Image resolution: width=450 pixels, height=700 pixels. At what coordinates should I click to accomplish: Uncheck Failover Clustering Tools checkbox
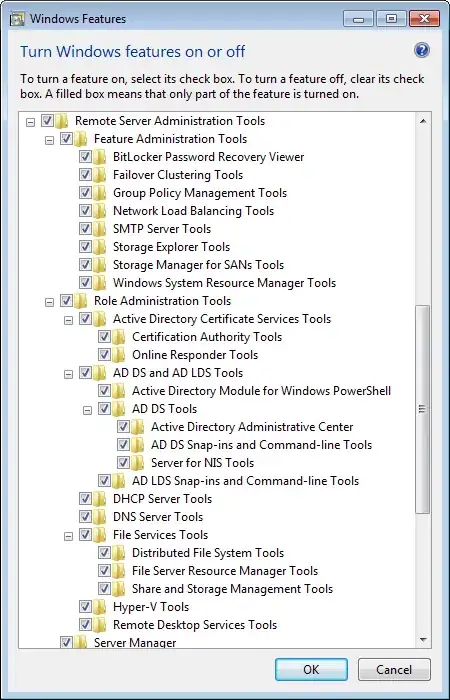click(85, 175)
